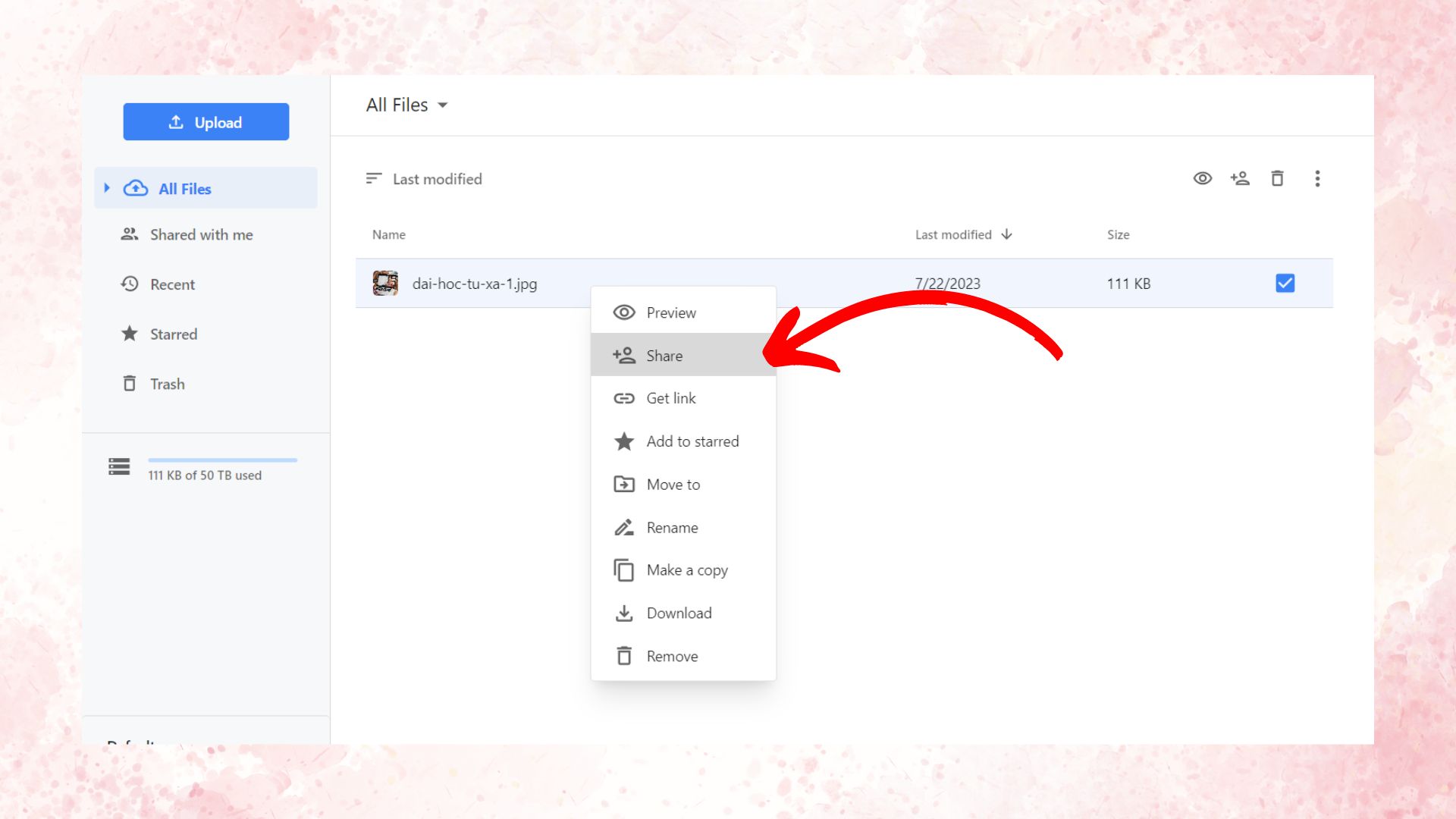Open Starred files in the sidebar
This screenshot has height=819, width=1456.
point(173,334)
